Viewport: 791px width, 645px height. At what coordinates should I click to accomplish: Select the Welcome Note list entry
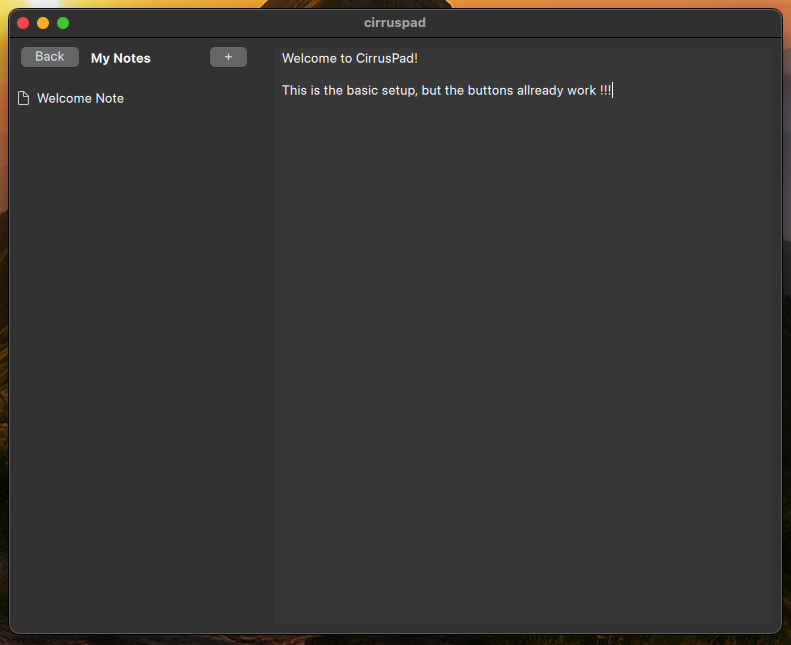click(80, 98)
